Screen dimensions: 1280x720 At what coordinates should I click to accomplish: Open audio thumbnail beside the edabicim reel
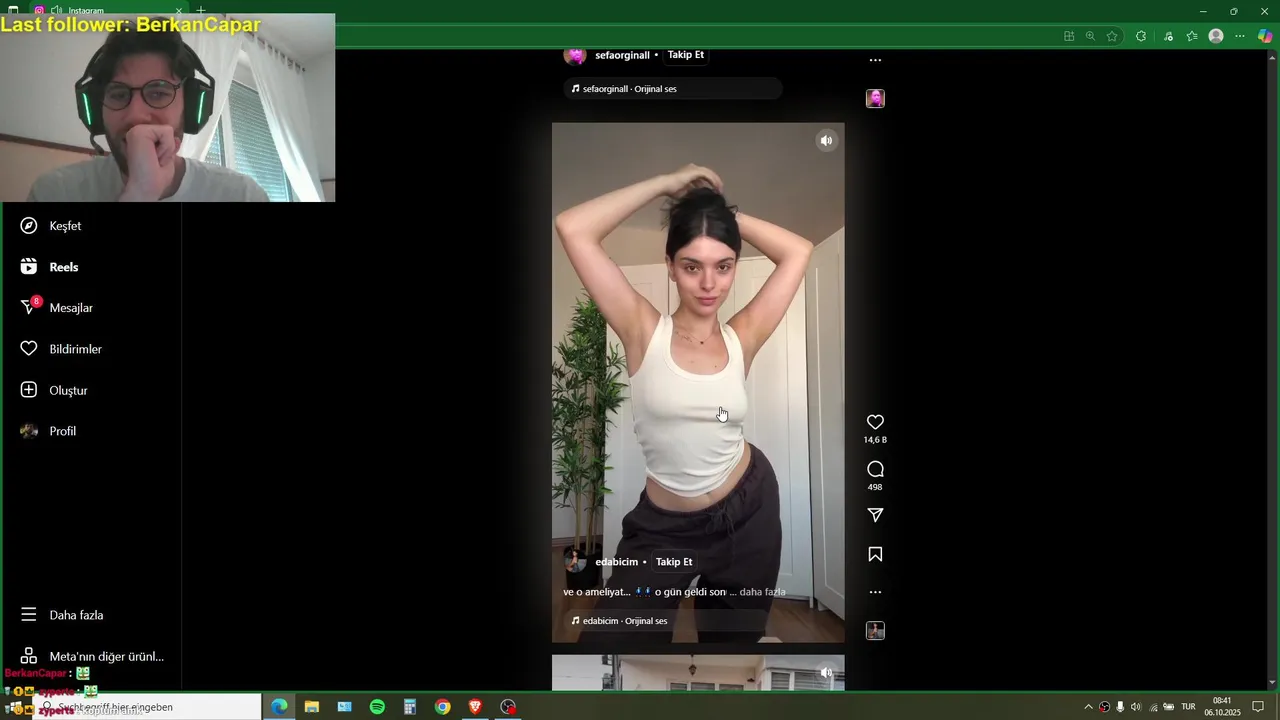875,631
